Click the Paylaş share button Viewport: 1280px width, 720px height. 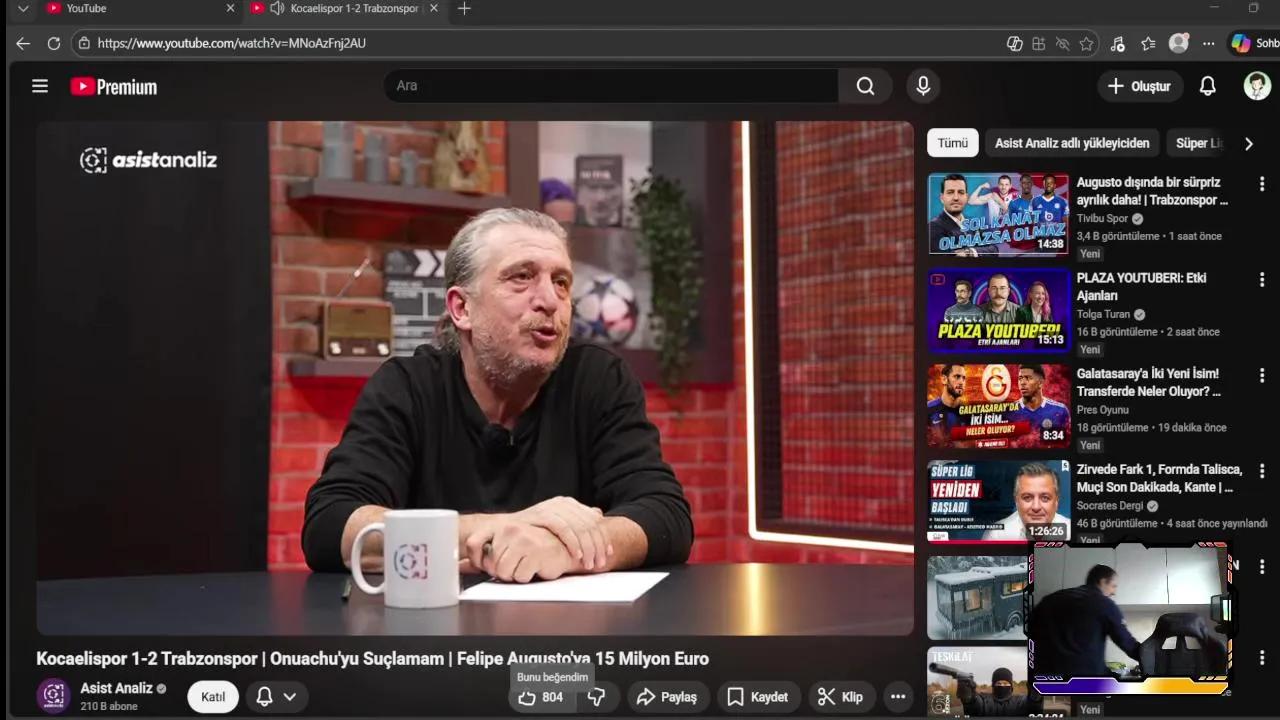click(x=668, y=697)
